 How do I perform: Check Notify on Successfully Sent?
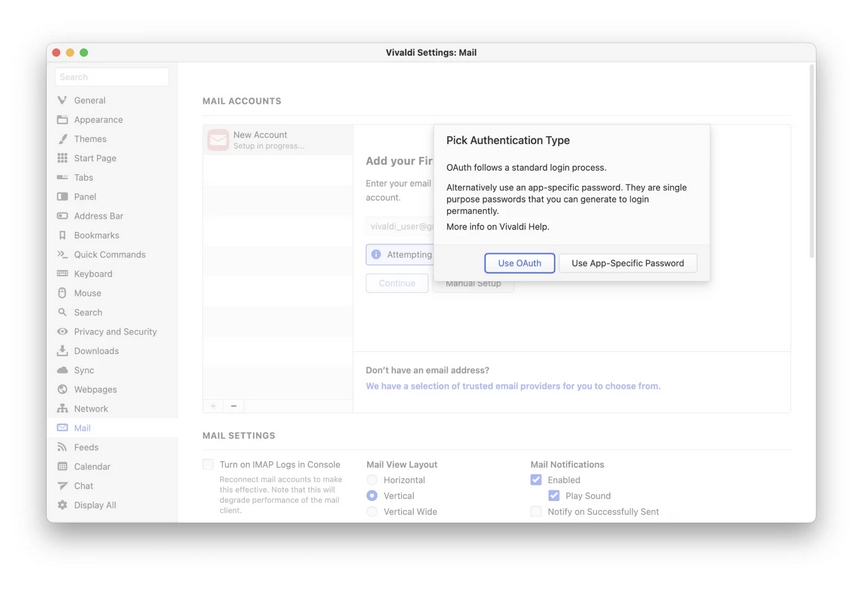(536, 512)
